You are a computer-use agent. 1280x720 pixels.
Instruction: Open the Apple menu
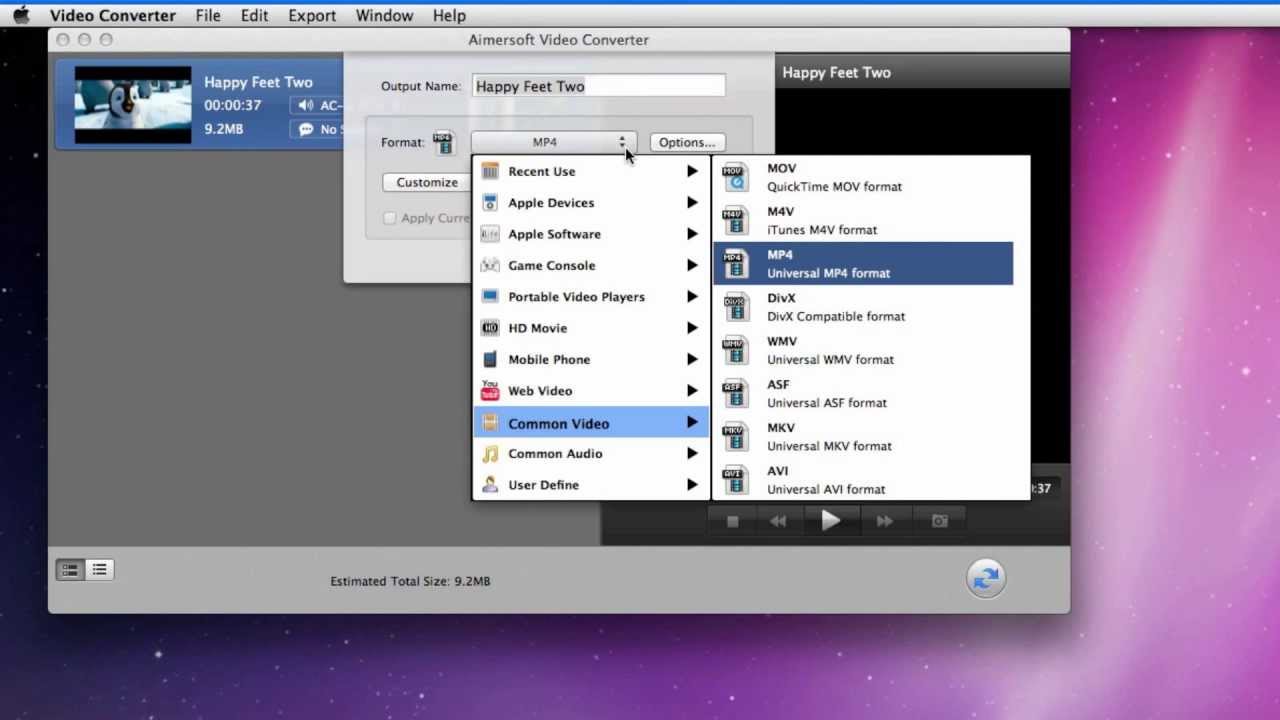coord(21,15)
